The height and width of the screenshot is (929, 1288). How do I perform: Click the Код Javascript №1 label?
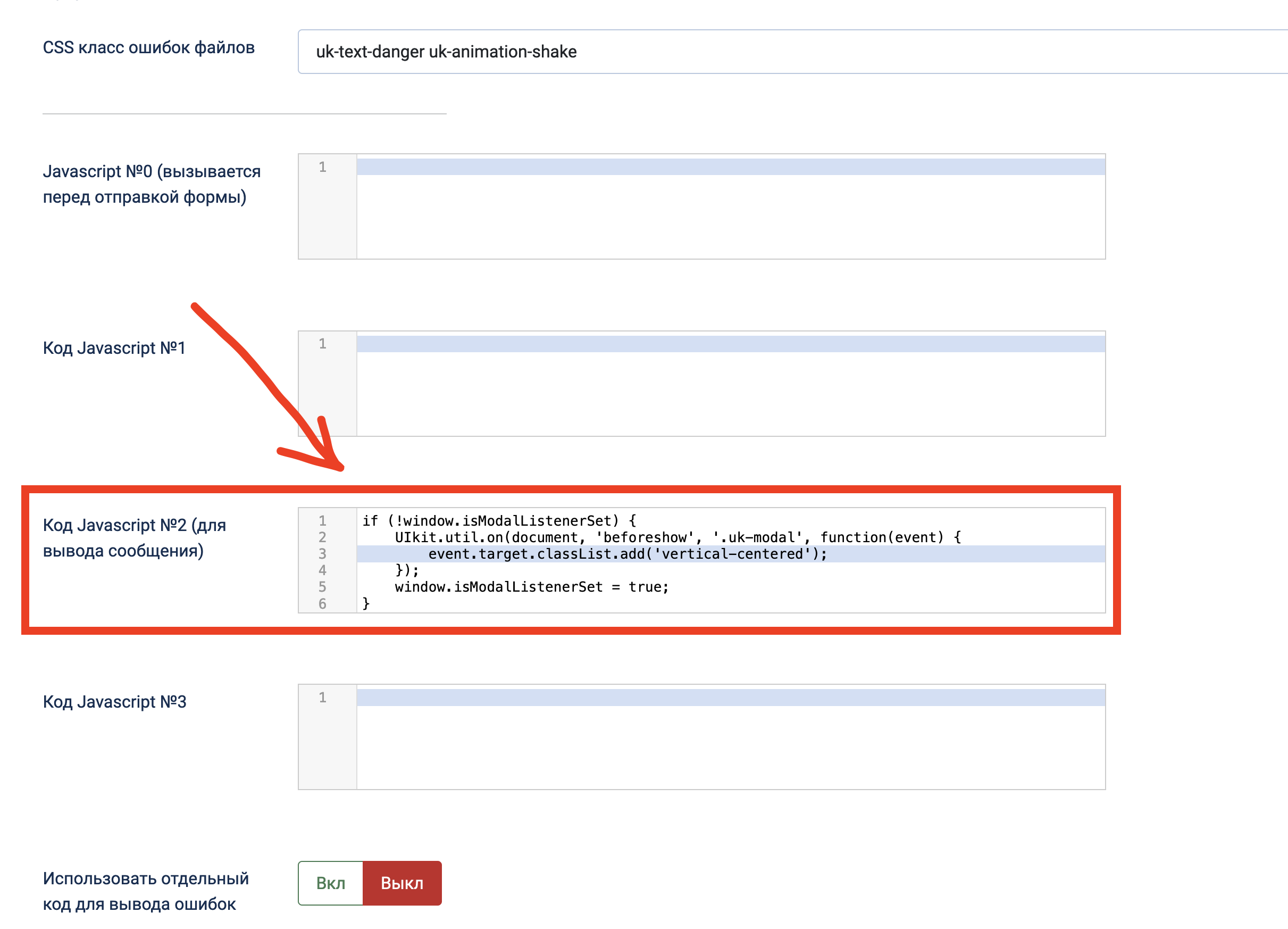[114, 348]
